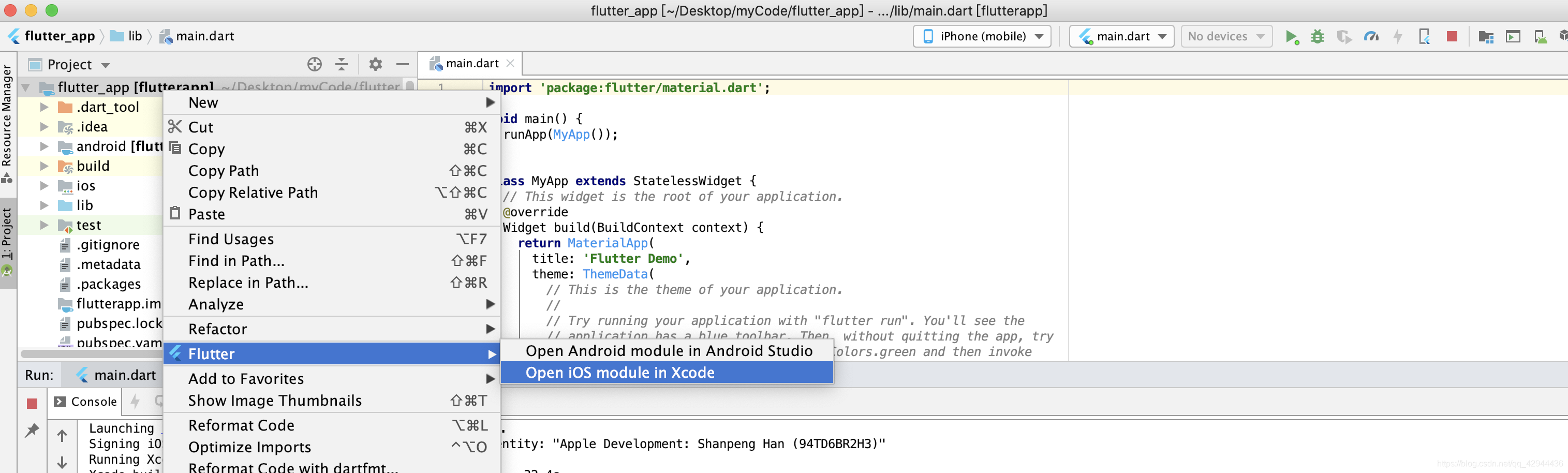Trigger Flutter hot reload lightning icon
Screen dimensions: 1568x473
(x=1398, y=37)
